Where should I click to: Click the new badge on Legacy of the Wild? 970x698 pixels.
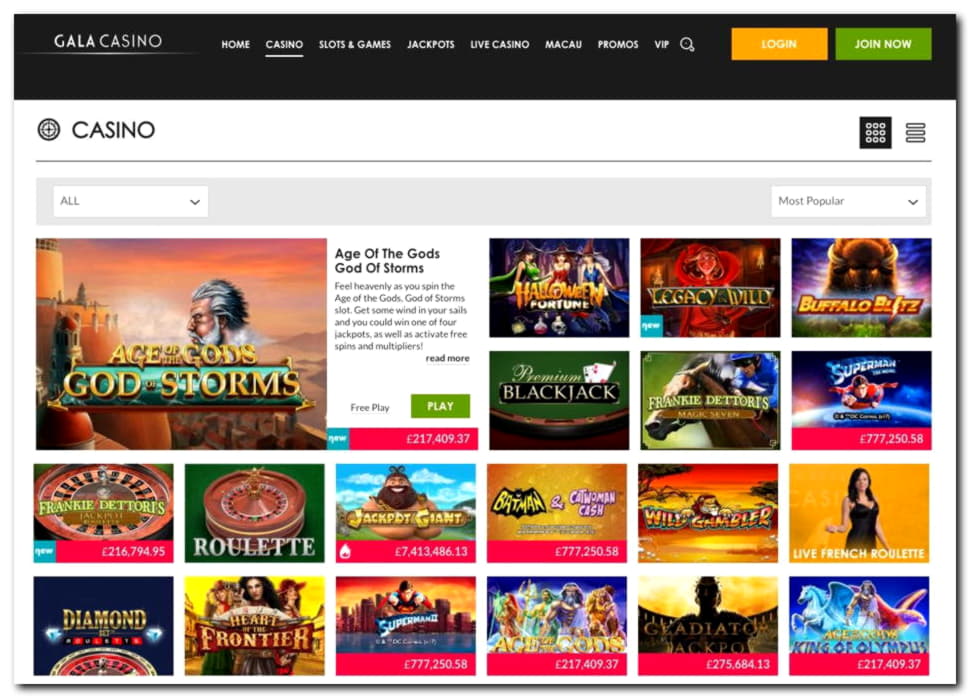651,325
